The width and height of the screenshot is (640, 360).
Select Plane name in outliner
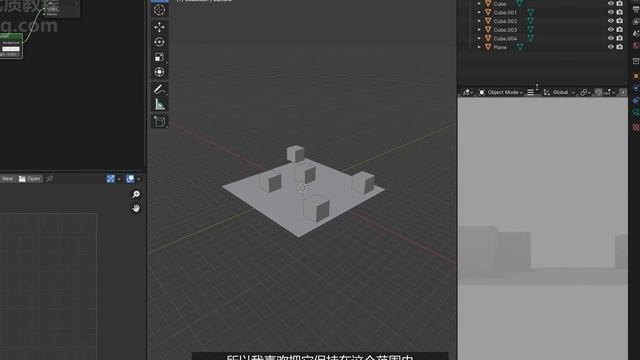tap(500, 47)
